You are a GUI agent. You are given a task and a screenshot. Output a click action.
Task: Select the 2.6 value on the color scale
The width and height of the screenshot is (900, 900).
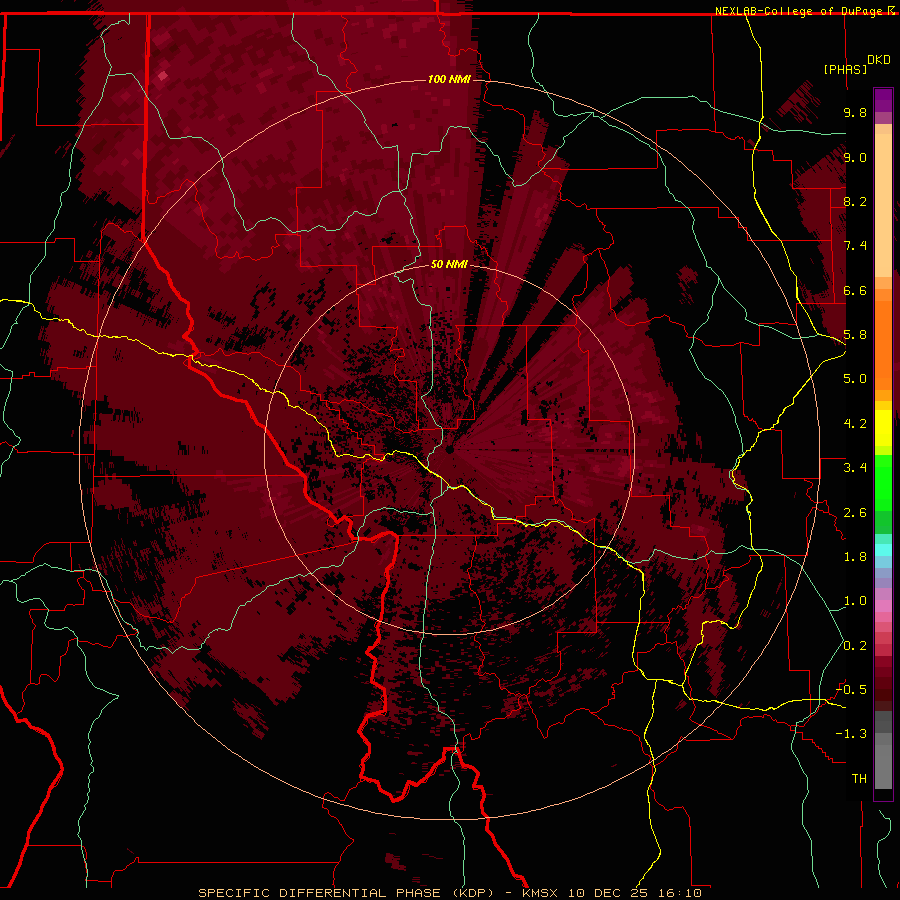tap(855, 513)
